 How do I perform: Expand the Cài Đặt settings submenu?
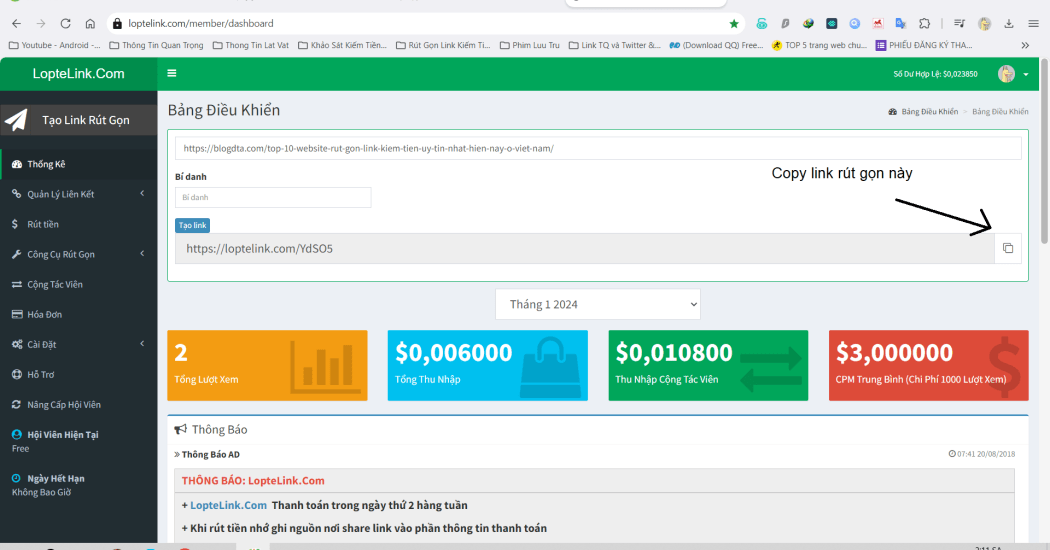pyautogui.click(x=78, y=344)
